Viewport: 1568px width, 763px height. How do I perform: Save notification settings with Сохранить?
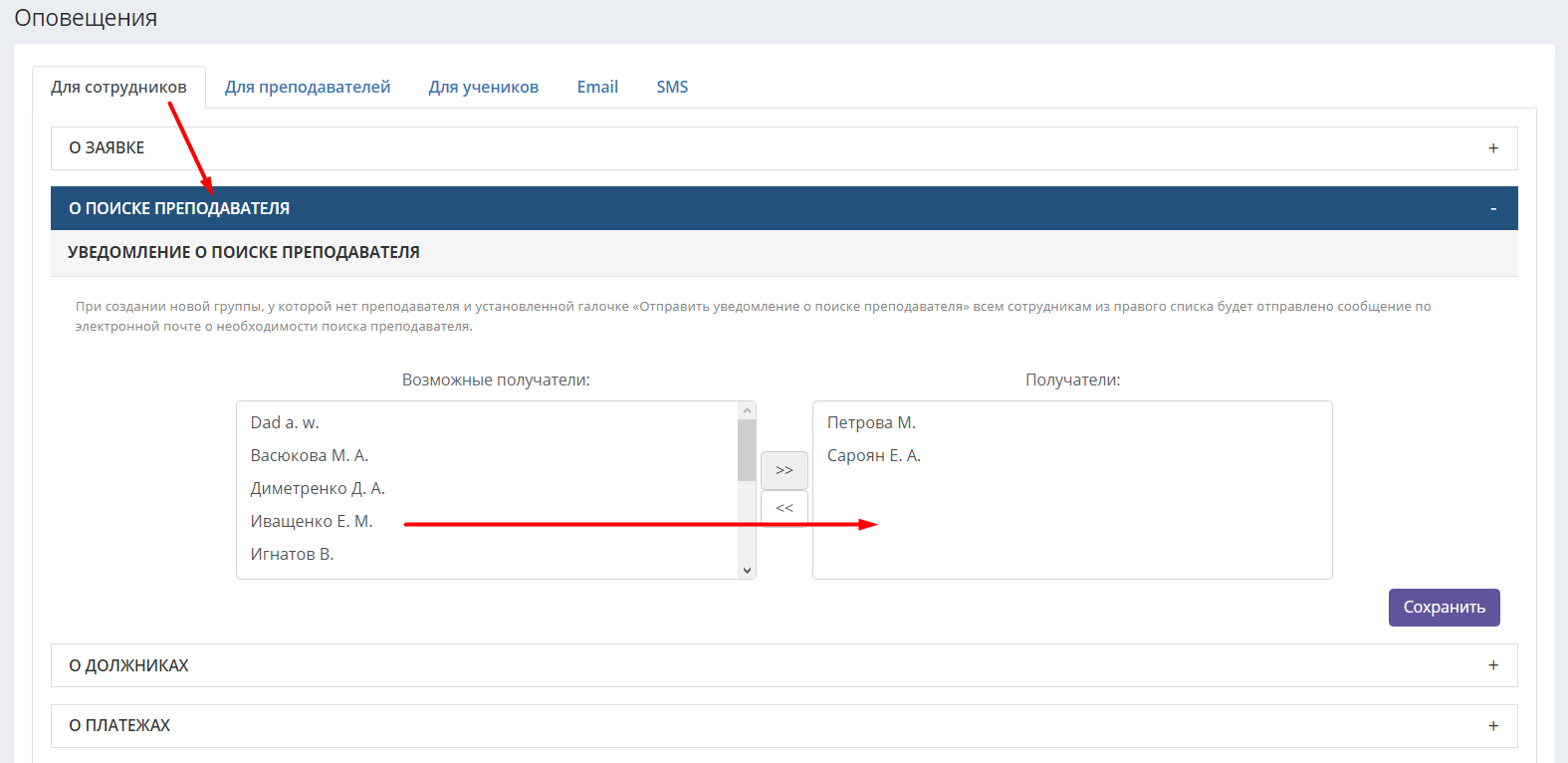point(1444,608)
